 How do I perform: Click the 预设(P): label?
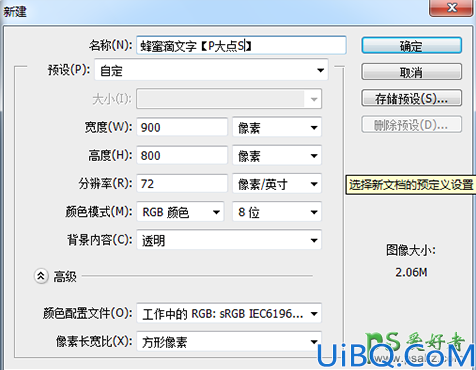click(69, 70)
